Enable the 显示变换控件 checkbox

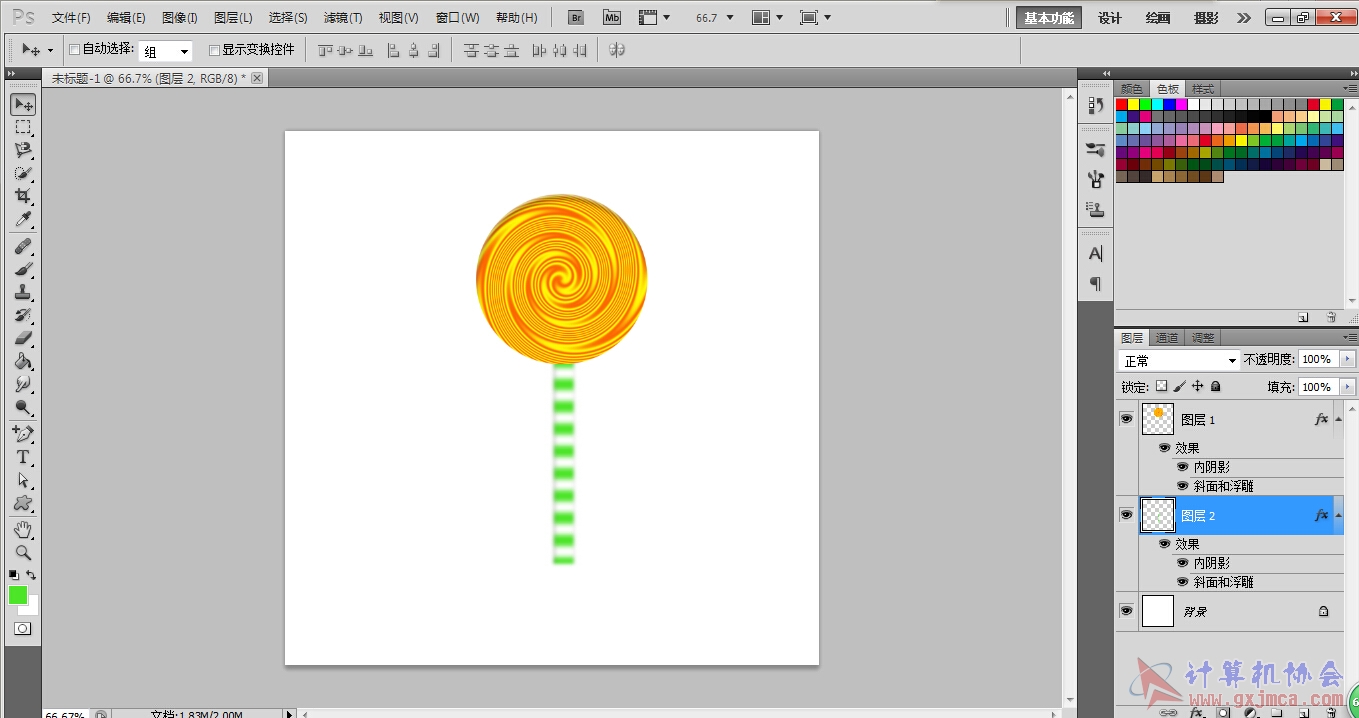point(214,50)
